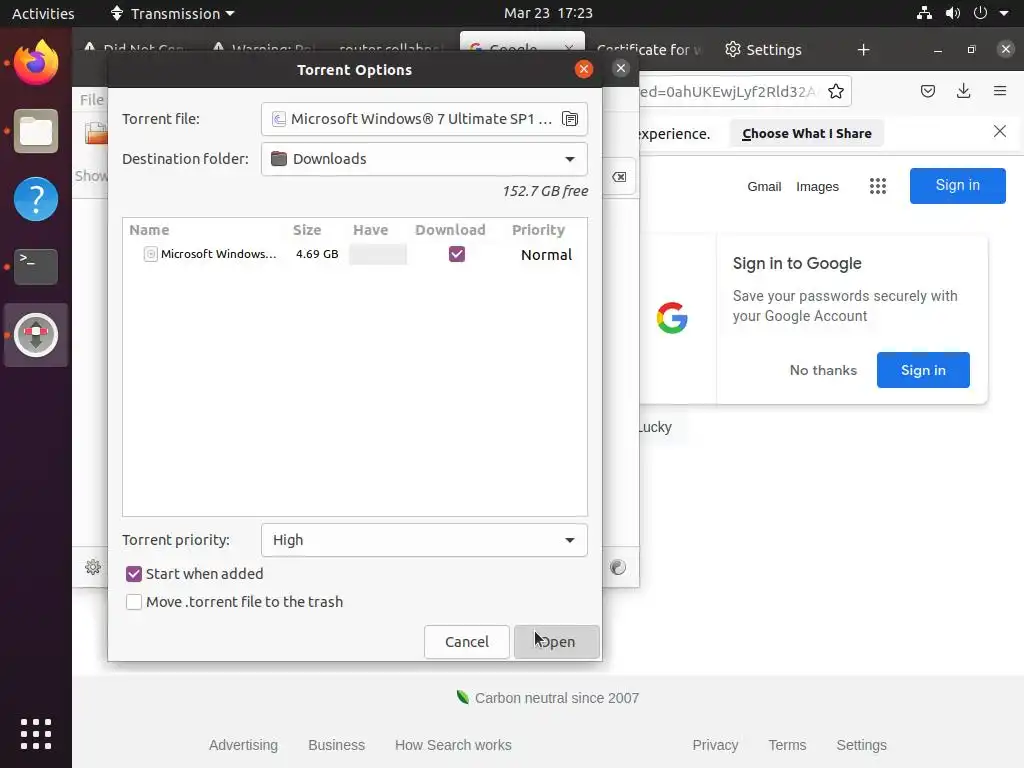Expand the system menu arrow in top bar

1004,13
